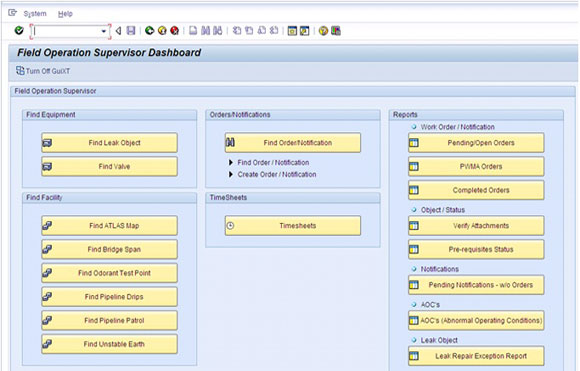The height and width of the screenshot is (371, 580).
Task: Click the Find Pipeline Patrol button
Action: pyautogui.click(x=109, y=320)
